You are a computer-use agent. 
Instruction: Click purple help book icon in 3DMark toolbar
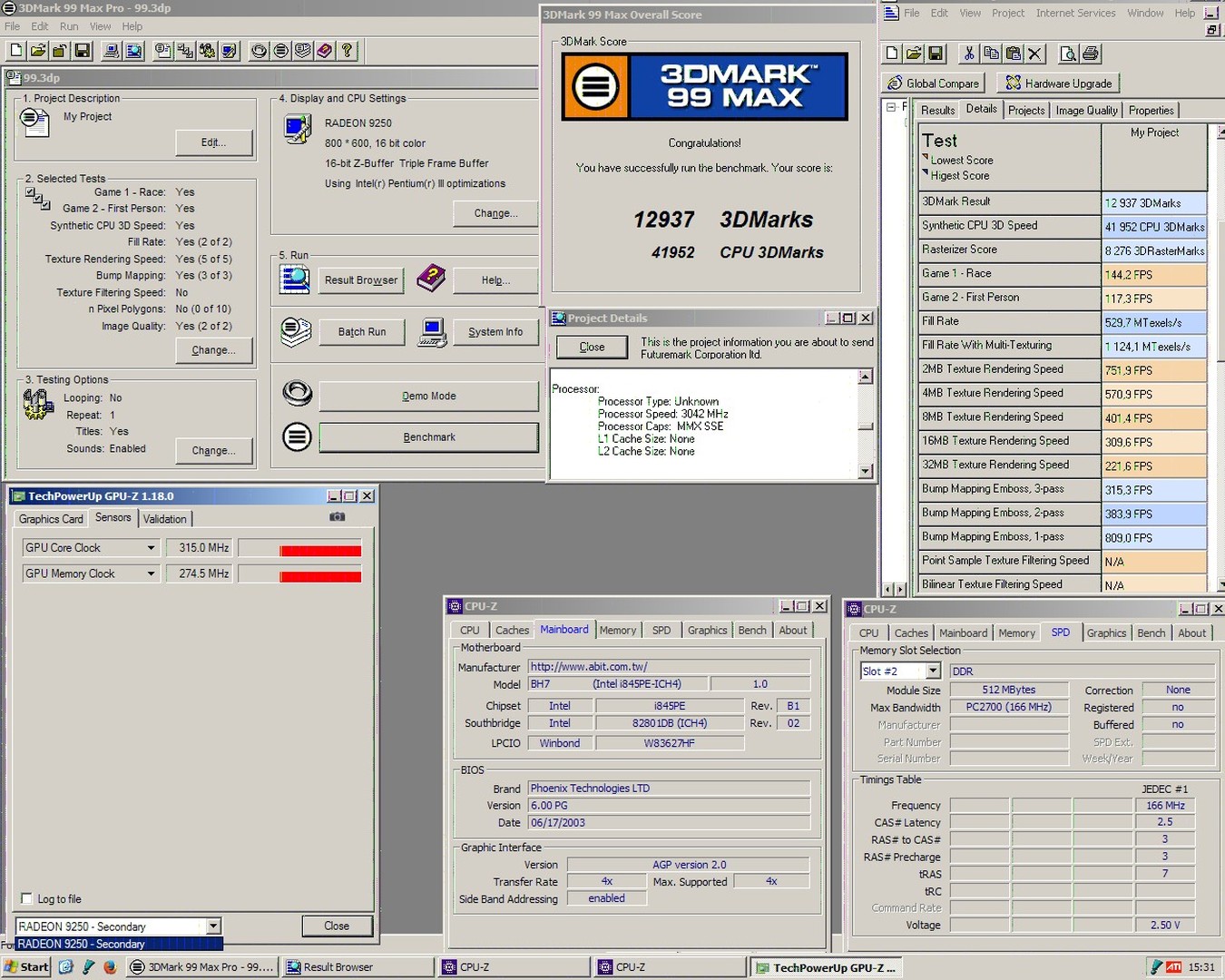click(x=325, y=51)
